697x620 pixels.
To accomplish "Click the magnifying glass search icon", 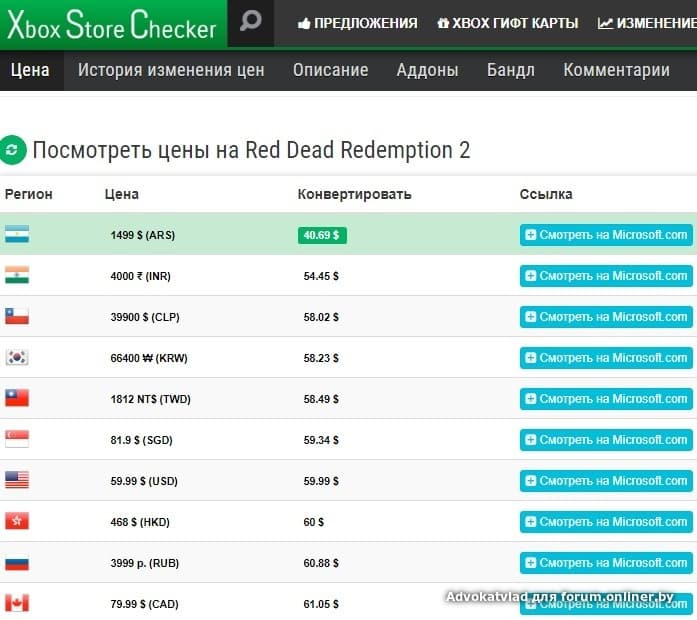I will point(250,22).
